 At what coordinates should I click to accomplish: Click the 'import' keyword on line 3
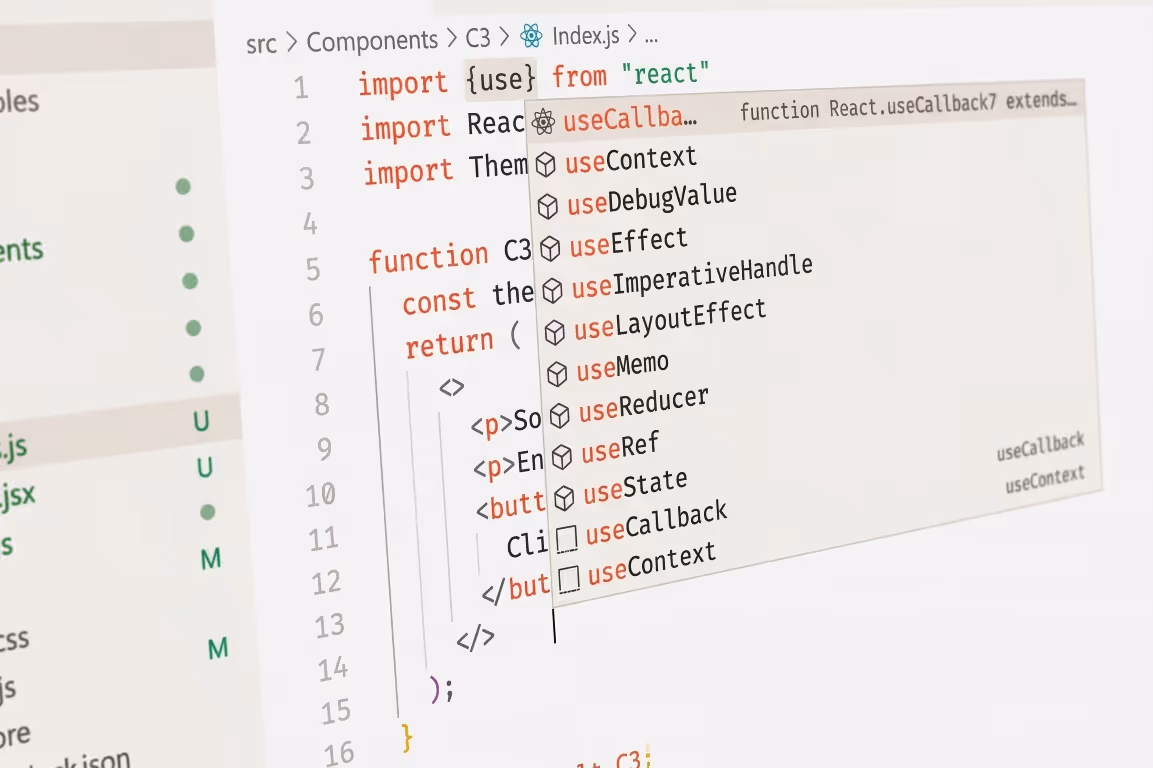point(408,171)
